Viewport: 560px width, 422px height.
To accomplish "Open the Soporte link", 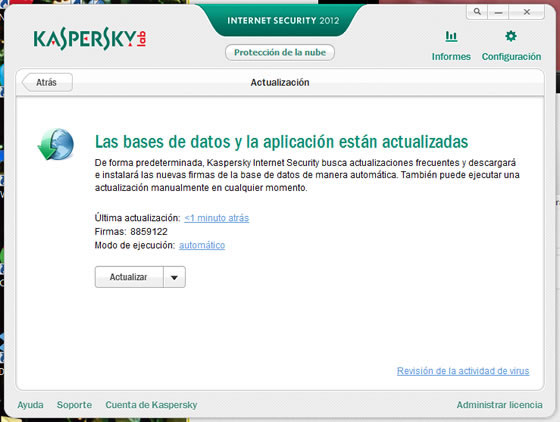I will (x=74, y=405).
